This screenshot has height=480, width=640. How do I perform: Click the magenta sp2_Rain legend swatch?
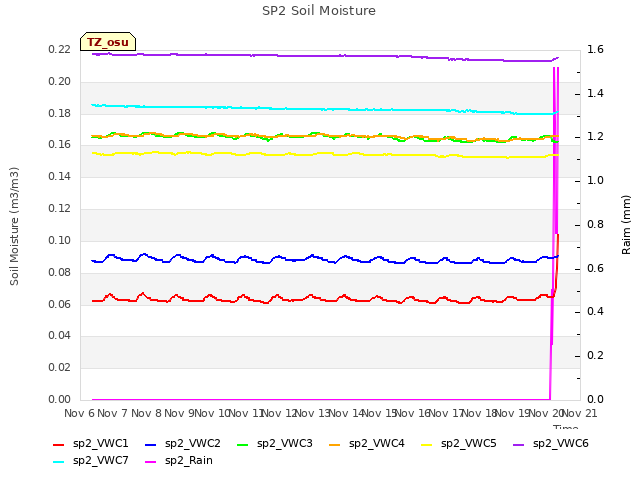pyautogui.click(x=151, y=462)
